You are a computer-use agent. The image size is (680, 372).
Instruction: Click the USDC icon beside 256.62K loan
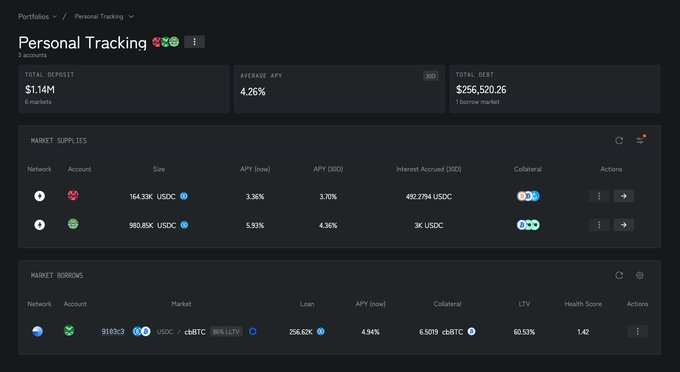tap(320, 332)
